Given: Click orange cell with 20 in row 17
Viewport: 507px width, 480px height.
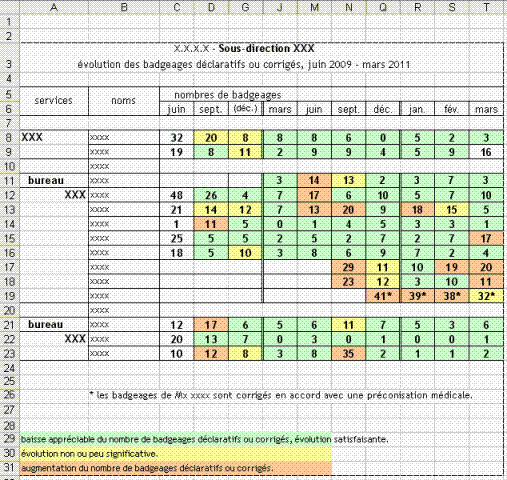Looking at the screenshot, I should pos(486,267).
